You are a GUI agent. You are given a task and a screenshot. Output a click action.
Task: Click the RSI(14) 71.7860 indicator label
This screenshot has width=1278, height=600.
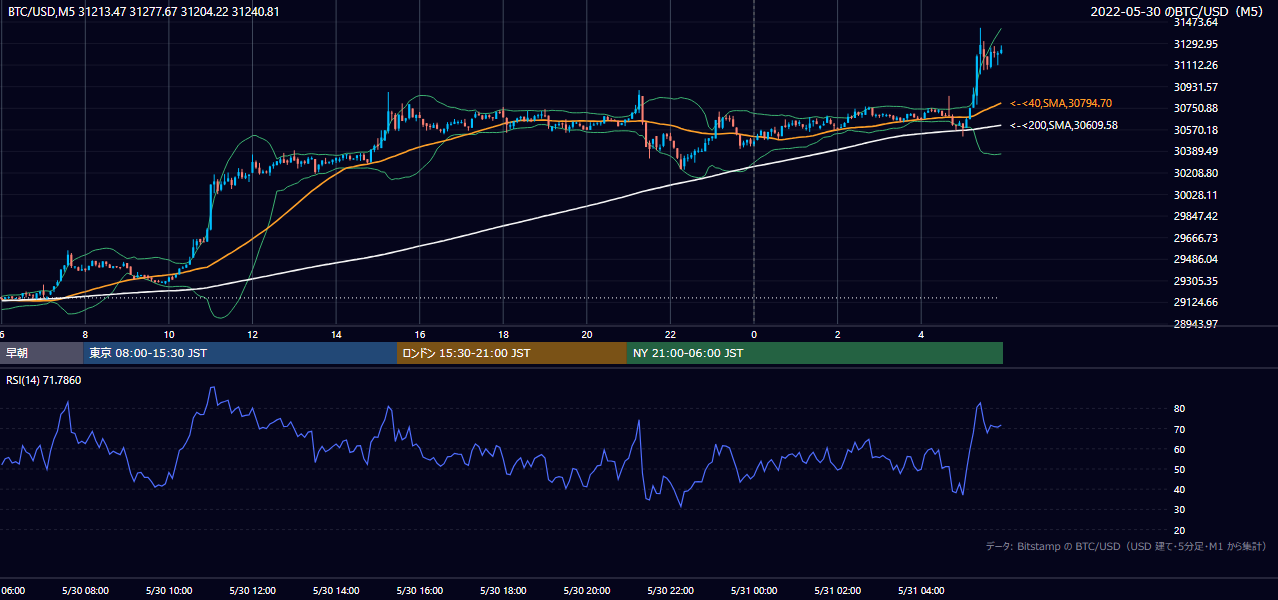click(x=44, y=380)
